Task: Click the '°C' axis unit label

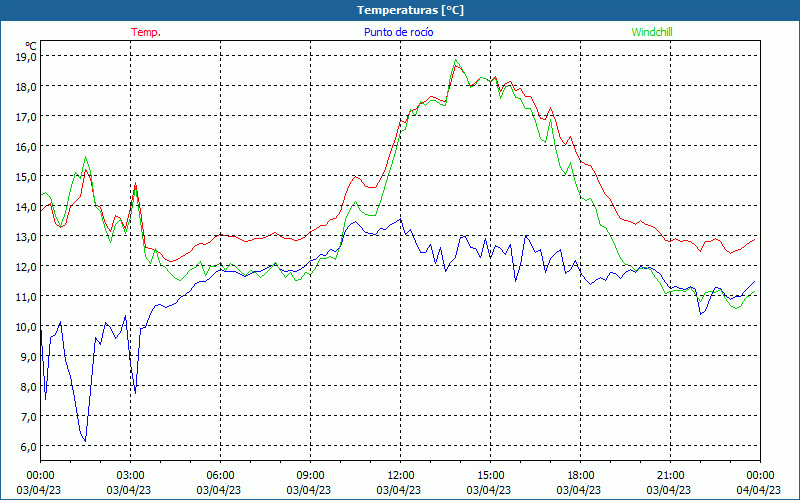Action: [x=31, y=46]
